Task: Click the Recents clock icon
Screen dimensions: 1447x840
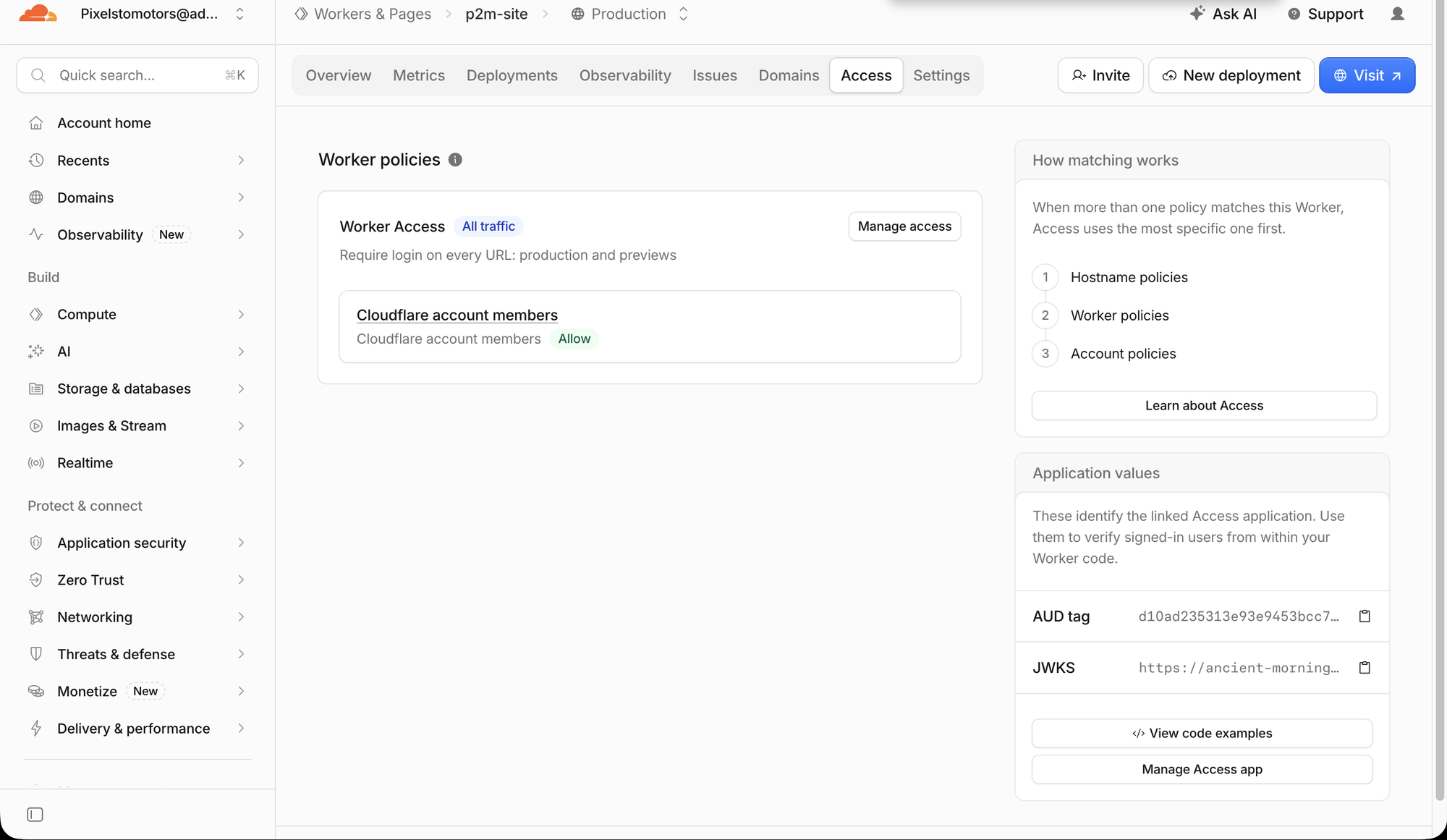Action: [x=36, y=161]
